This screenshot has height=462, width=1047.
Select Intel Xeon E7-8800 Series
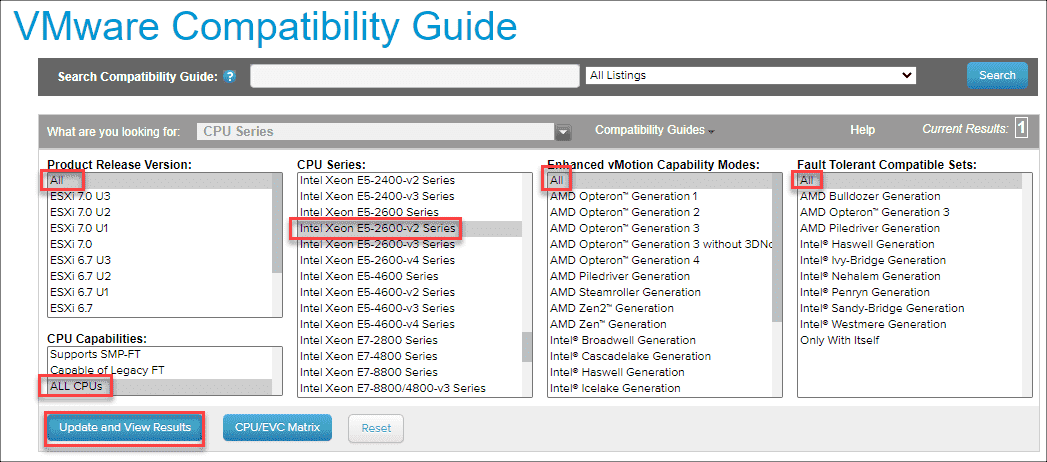point(409,373)
